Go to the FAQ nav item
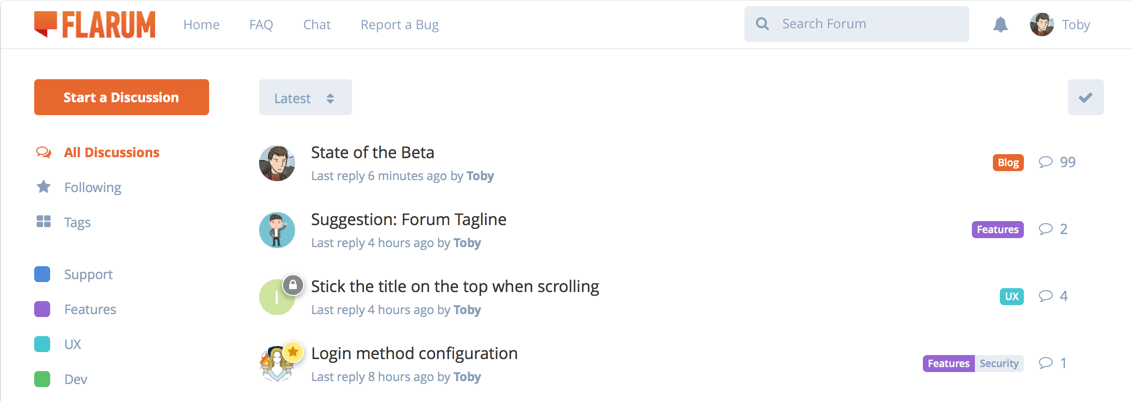The width and height of the screenshot is (1133, 401). click(x=261, y=25)
